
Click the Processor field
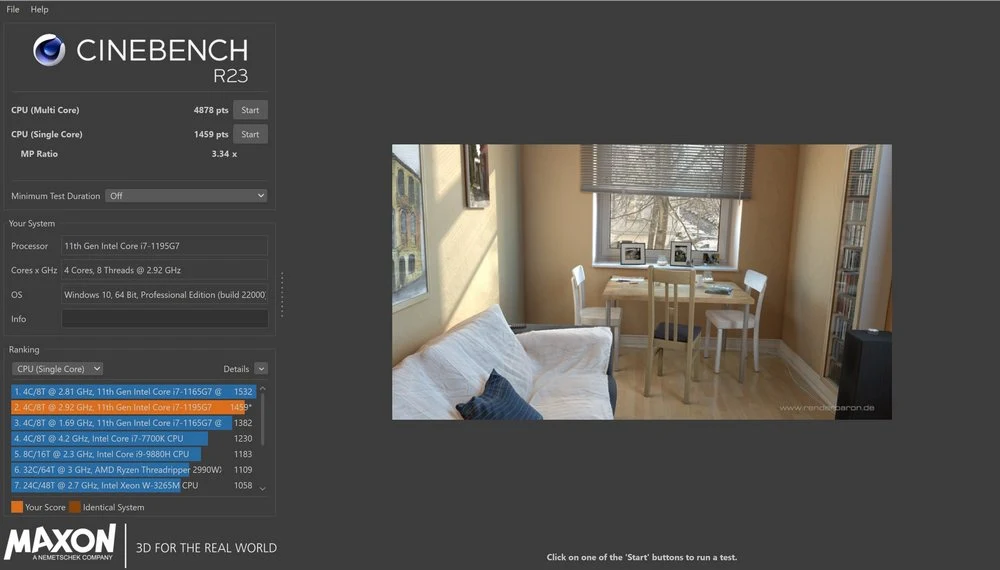coord(165,246)
